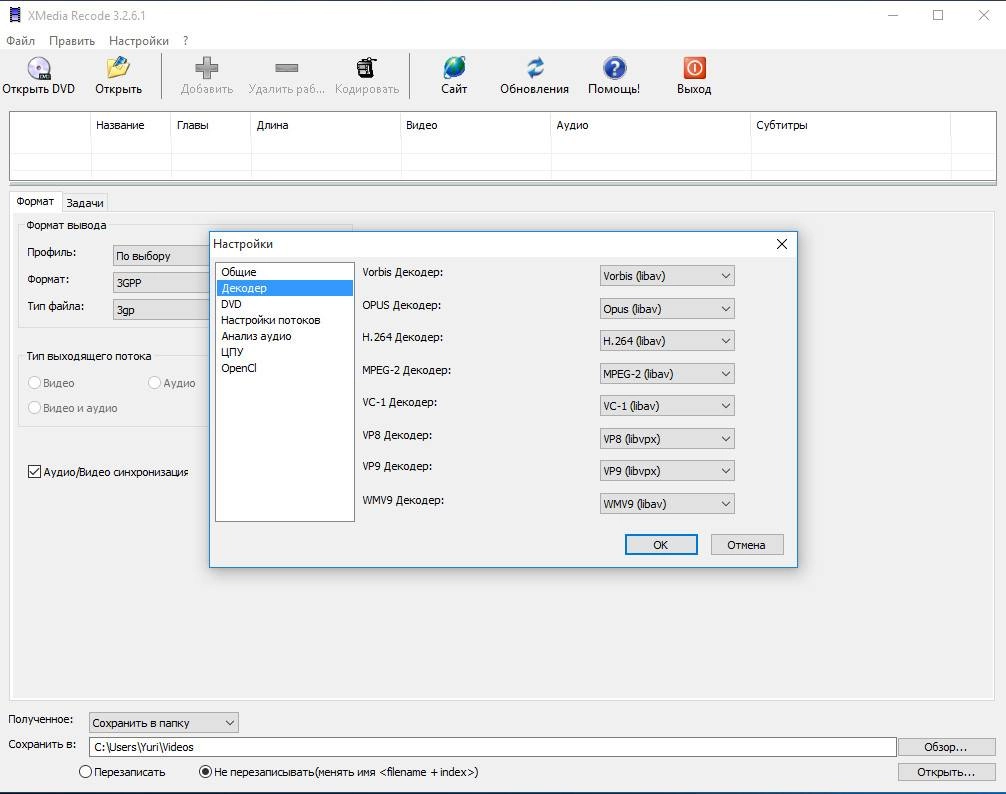Click the Выход power icon

click(694, 68)
